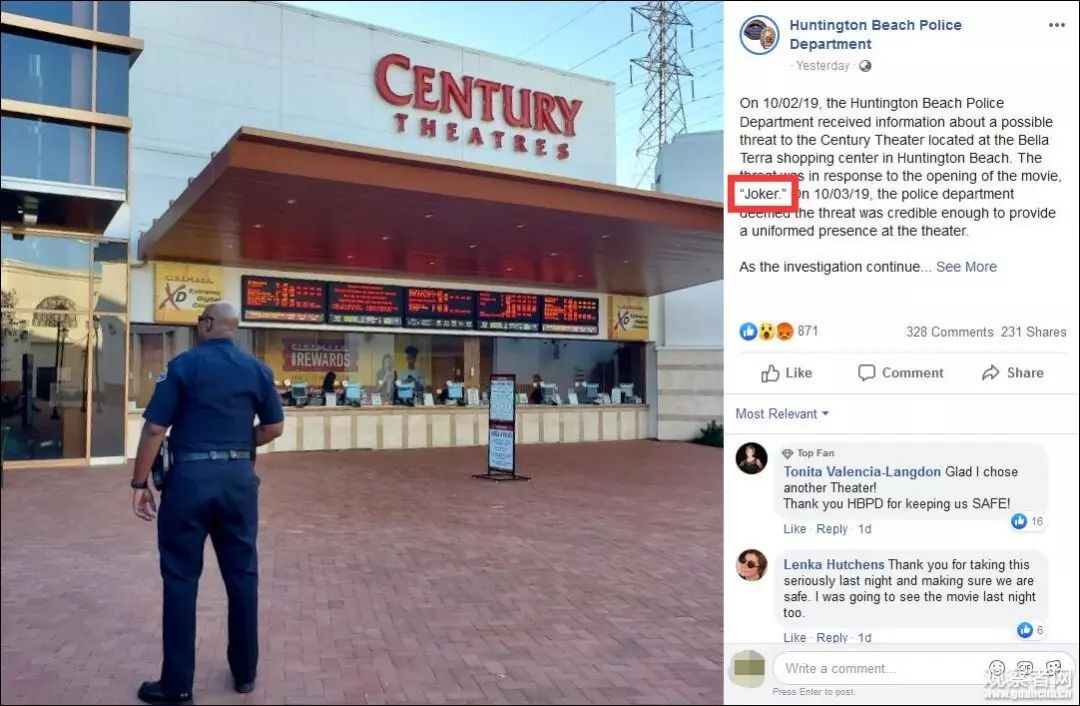This screenshot has height=706, width=1080.
Task: Expand the Most Relevant sort dropdown
Action: pyautogui.click(x=782, y=414)
